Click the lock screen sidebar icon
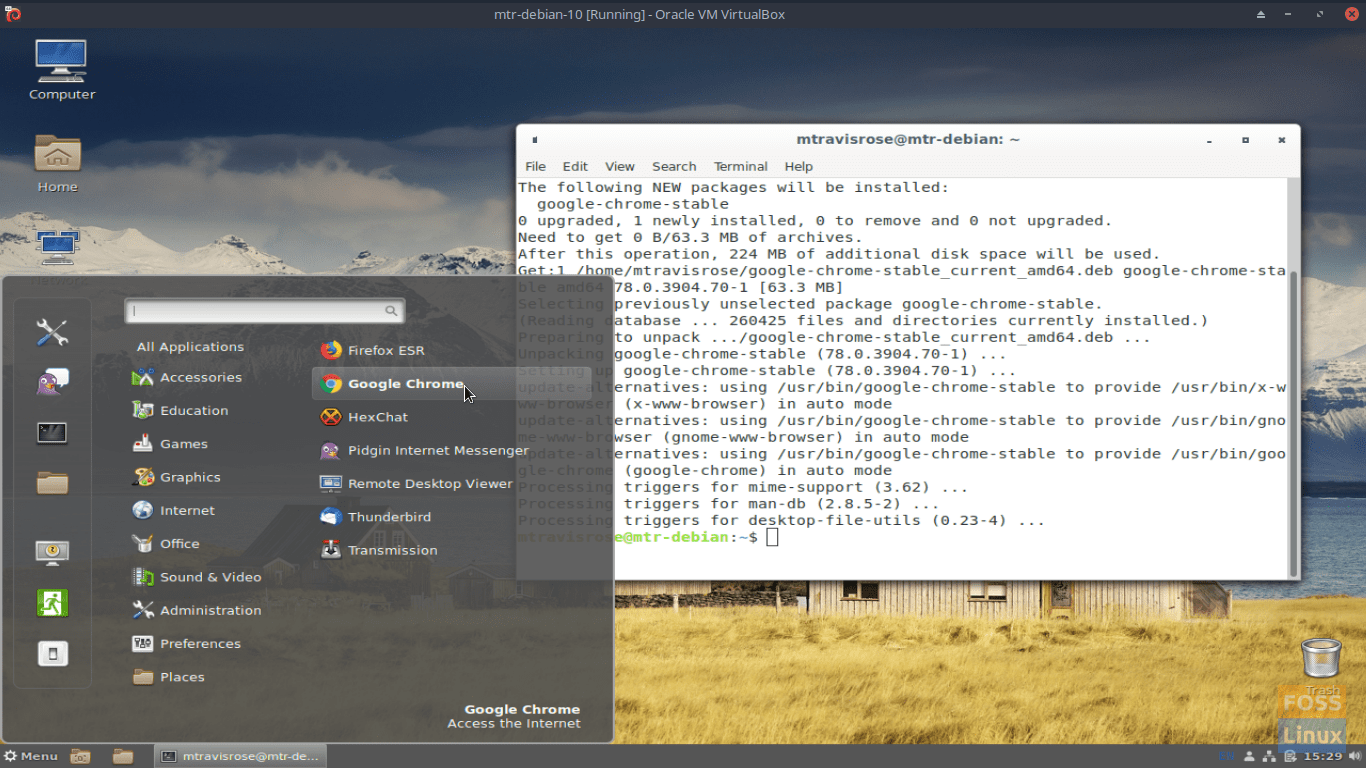 click(52, 552)
